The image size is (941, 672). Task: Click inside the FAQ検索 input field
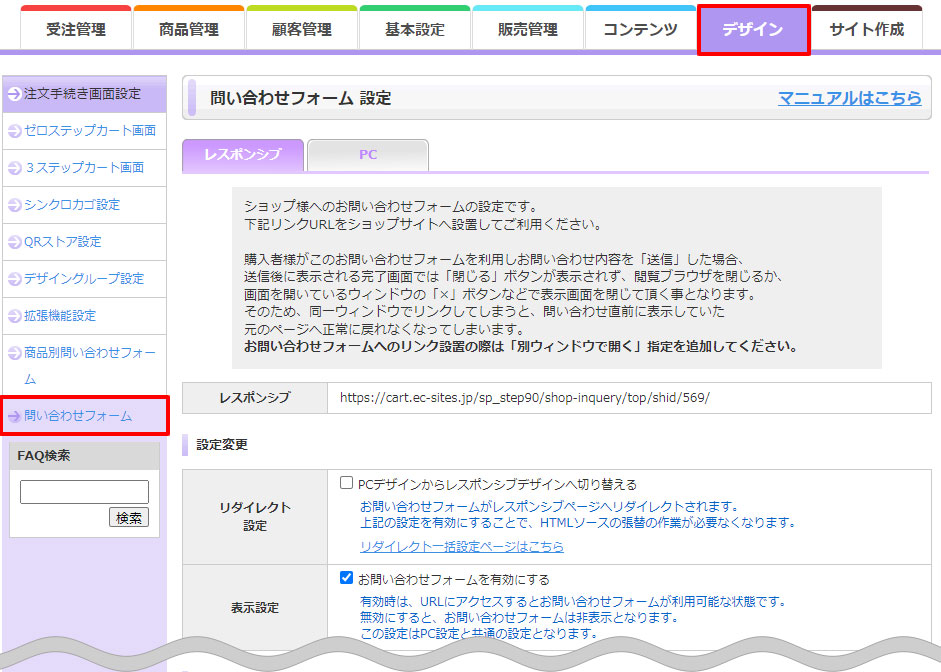pos(84,491)
